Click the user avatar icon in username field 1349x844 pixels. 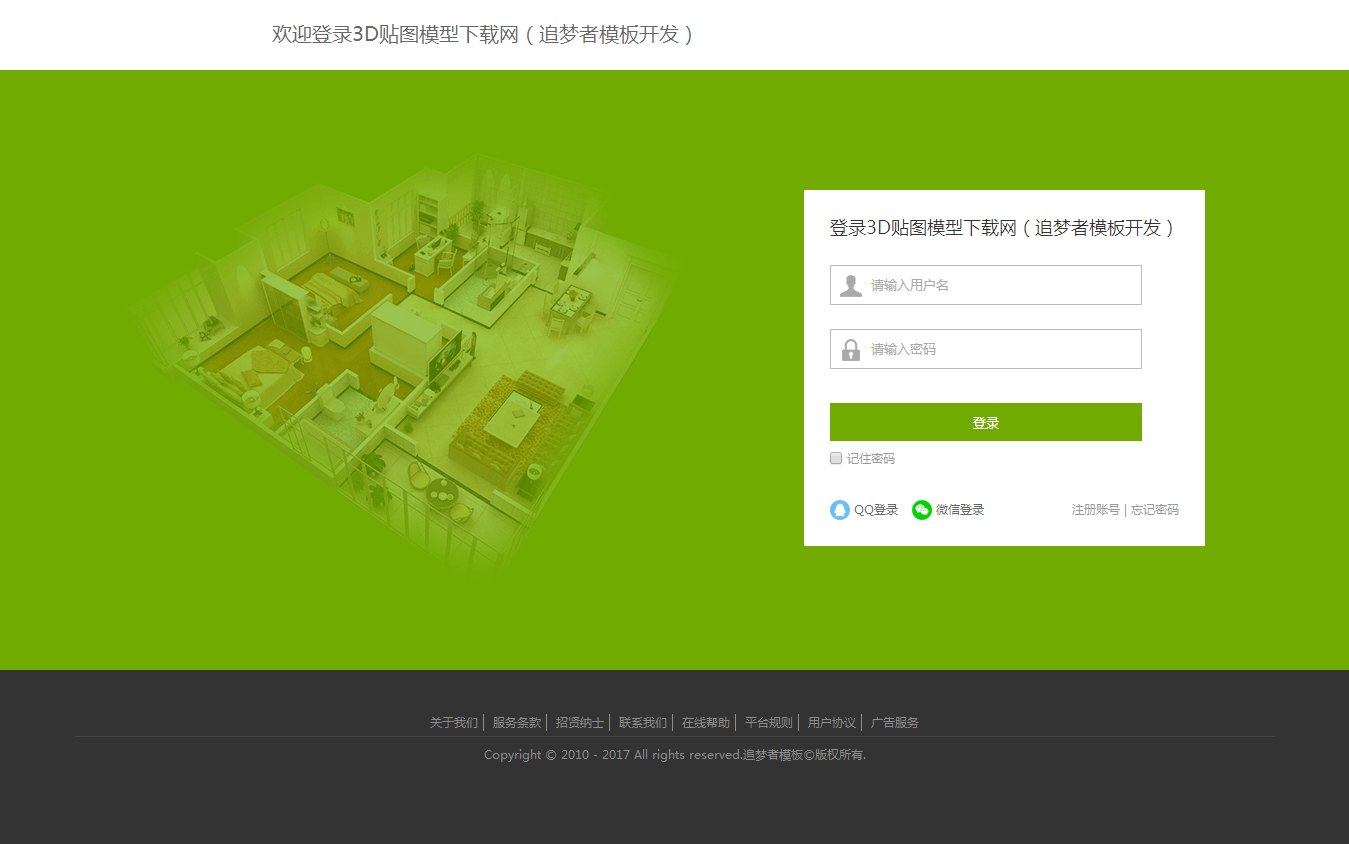click(851, 286)
